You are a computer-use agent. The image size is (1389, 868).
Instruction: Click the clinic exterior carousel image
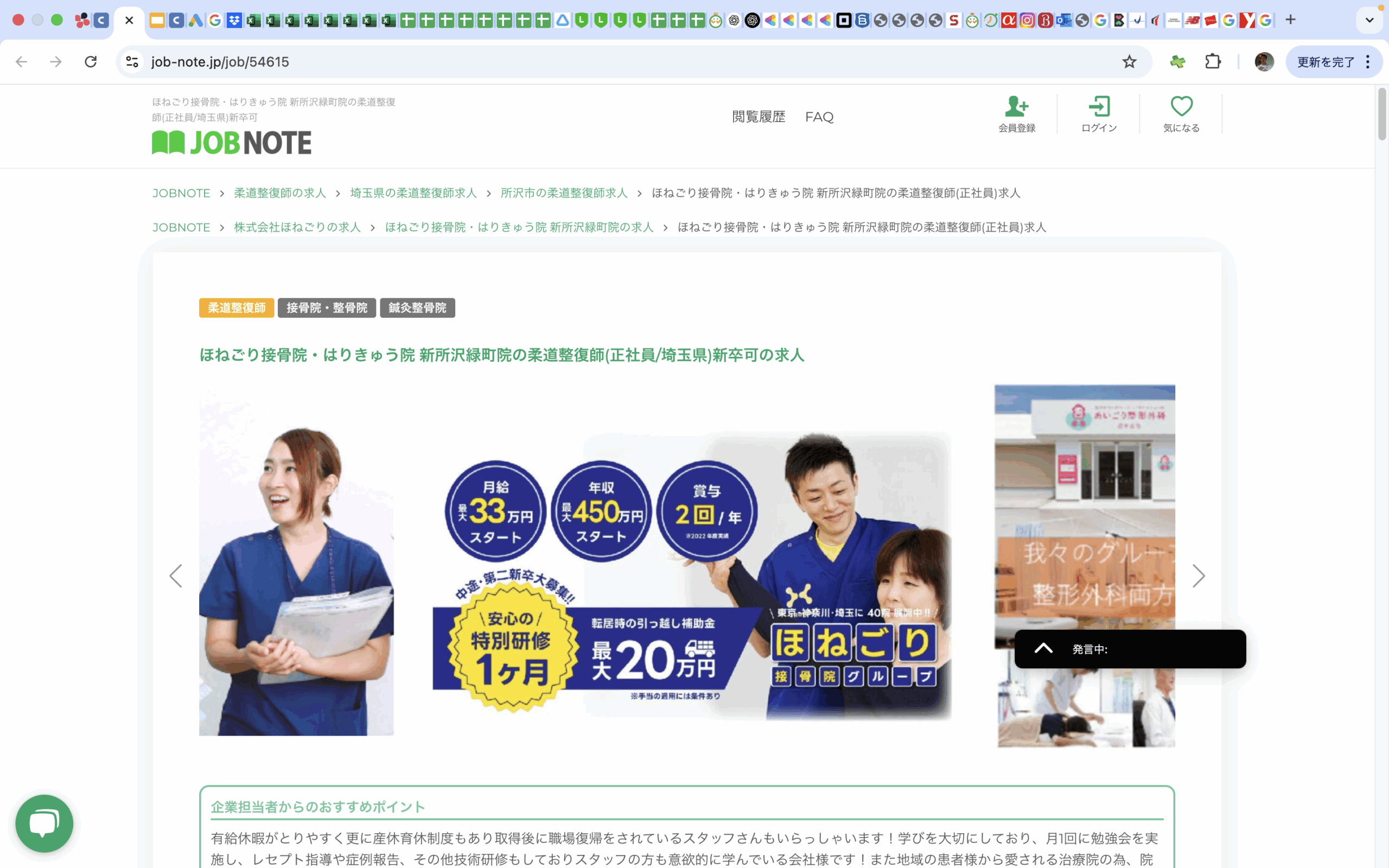1085,565
